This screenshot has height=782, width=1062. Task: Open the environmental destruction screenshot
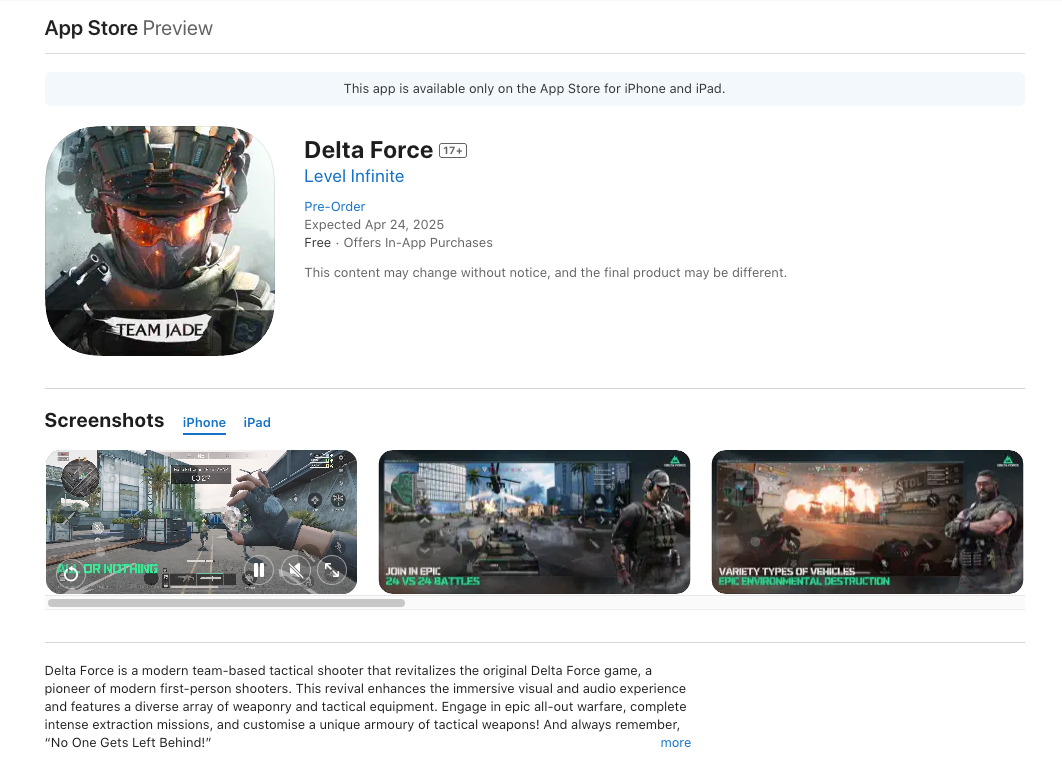point(867,522)
